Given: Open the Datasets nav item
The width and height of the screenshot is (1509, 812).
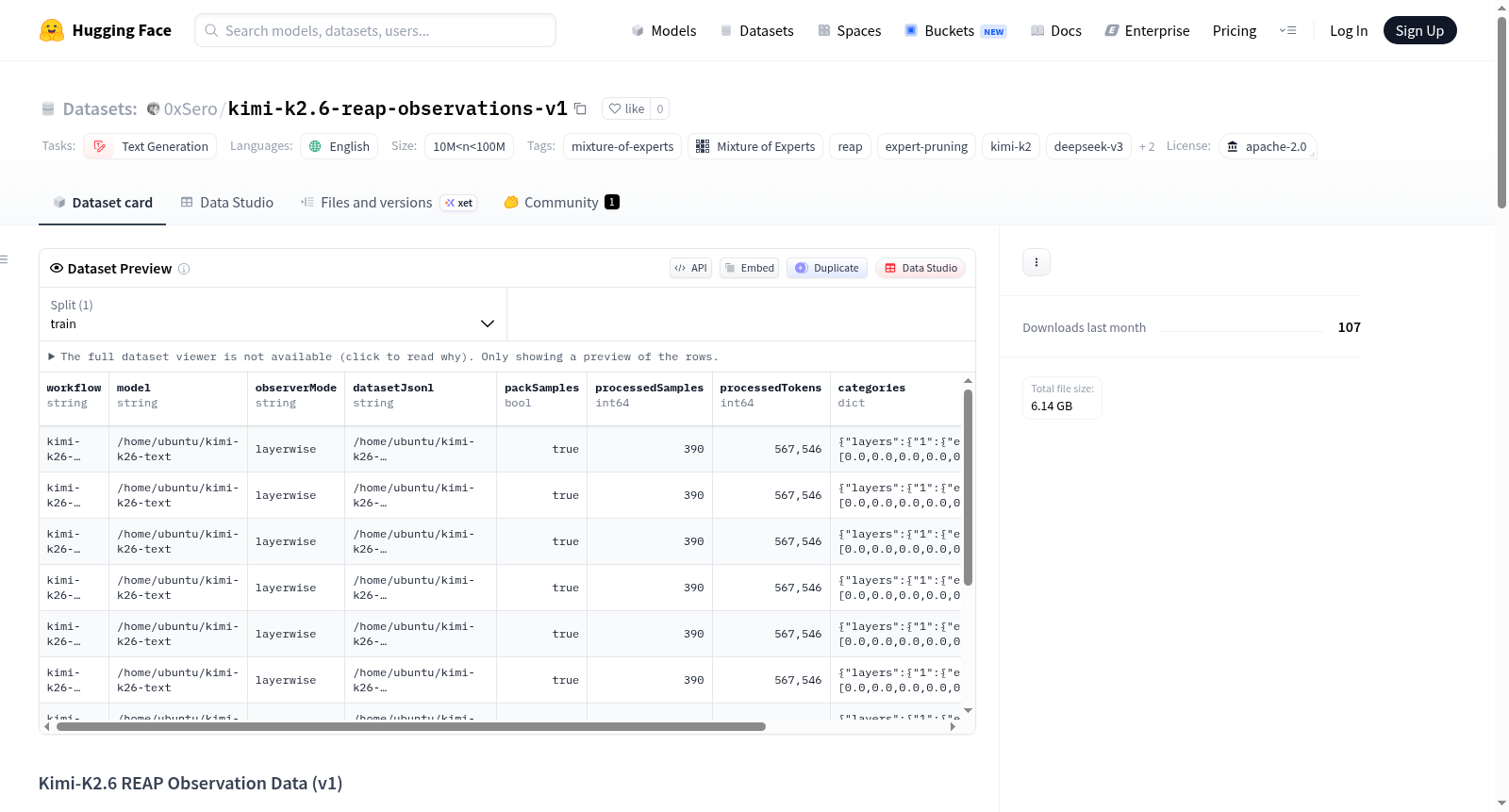Looking at the screenshot, I should (x=756, y=30).
